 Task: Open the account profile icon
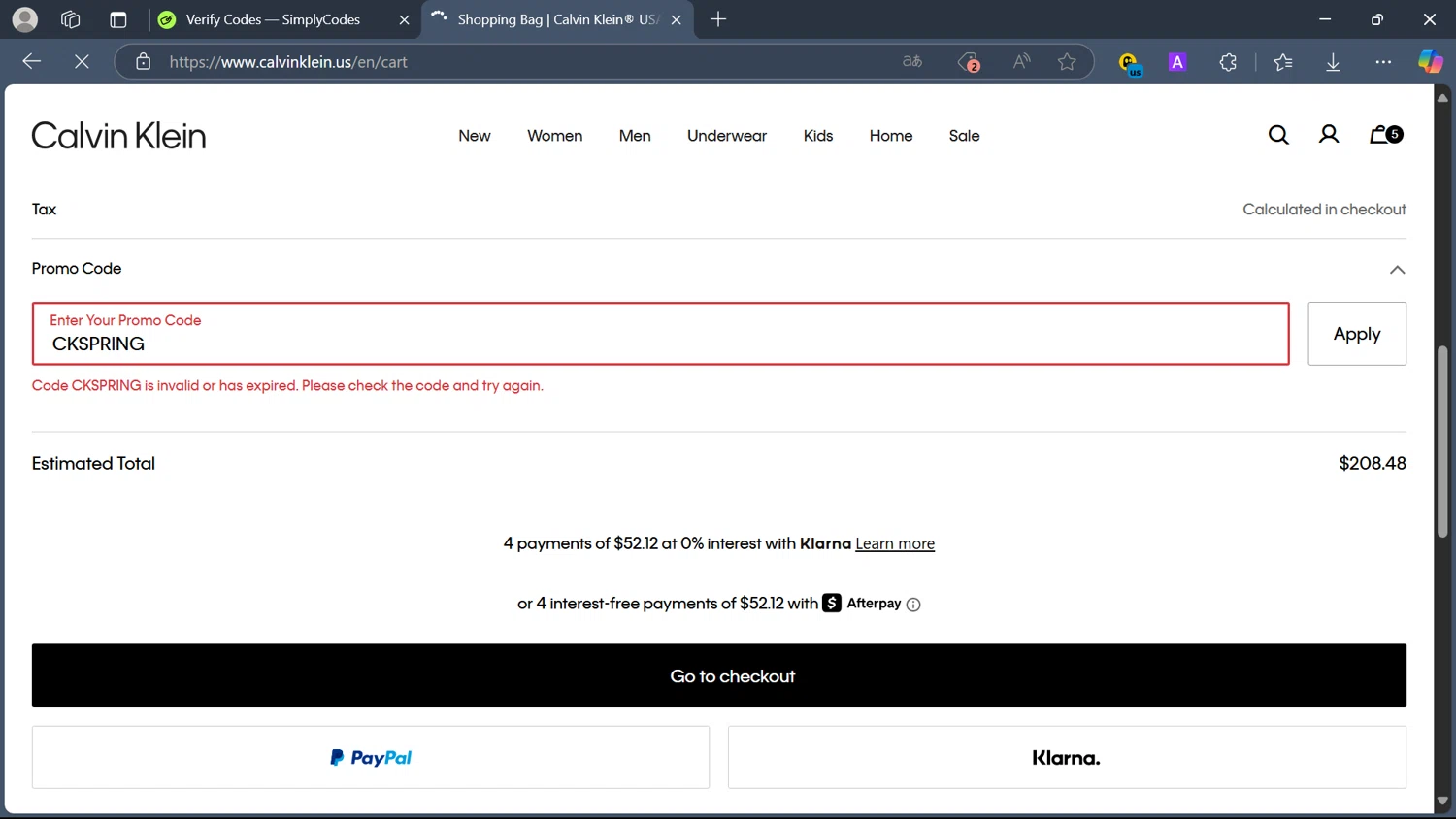click(1329, 135)
